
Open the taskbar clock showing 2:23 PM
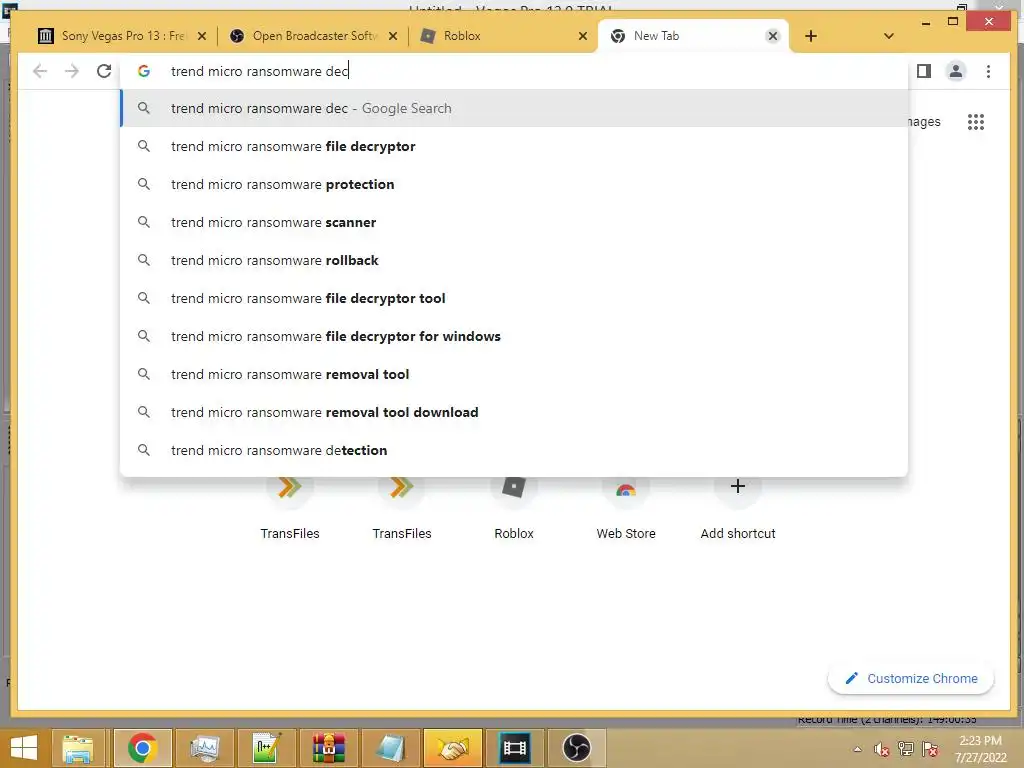pos(980,749)
